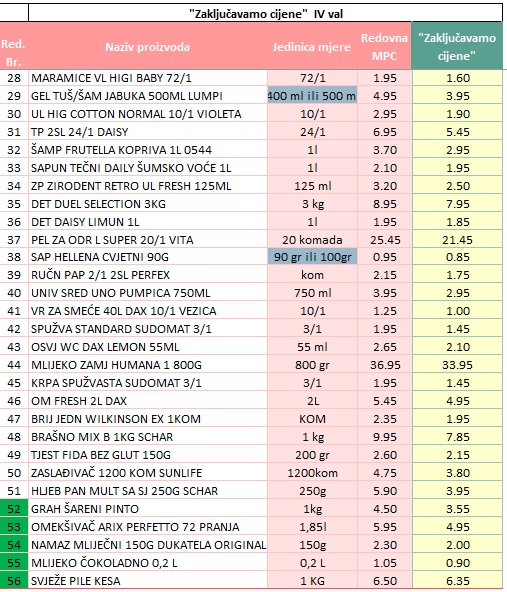Image resolution: width=507 pixels, height=592 pixels.
Task: Click the blue '90 gr ili 100gr' cell
Action: (312, 257)
